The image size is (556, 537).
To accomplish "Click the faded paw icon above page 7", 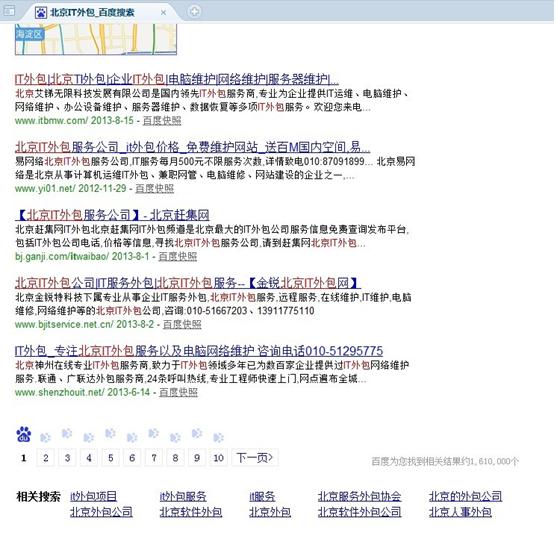I will click(x=154, y=433).
